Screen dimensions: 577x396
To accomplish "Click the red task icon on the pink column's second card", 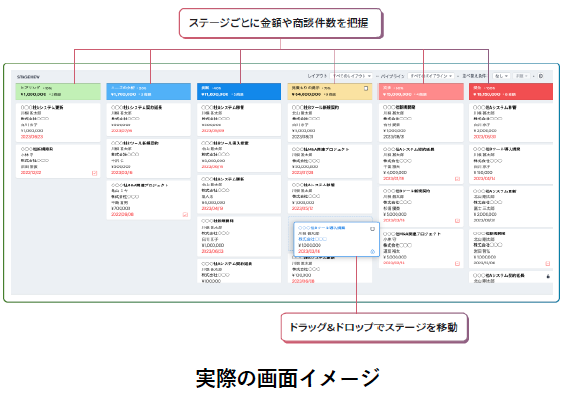I will coord(457,179).
